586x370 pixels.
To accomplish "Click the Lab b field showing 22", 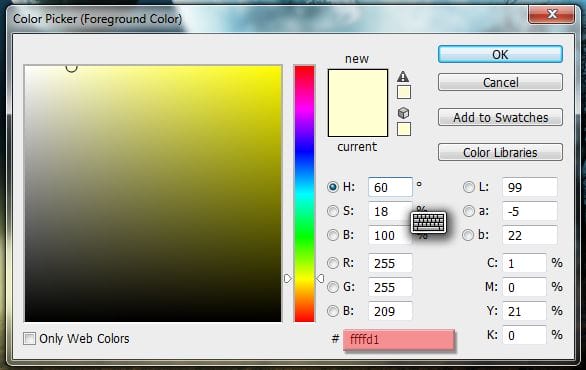I will [530, 235].
